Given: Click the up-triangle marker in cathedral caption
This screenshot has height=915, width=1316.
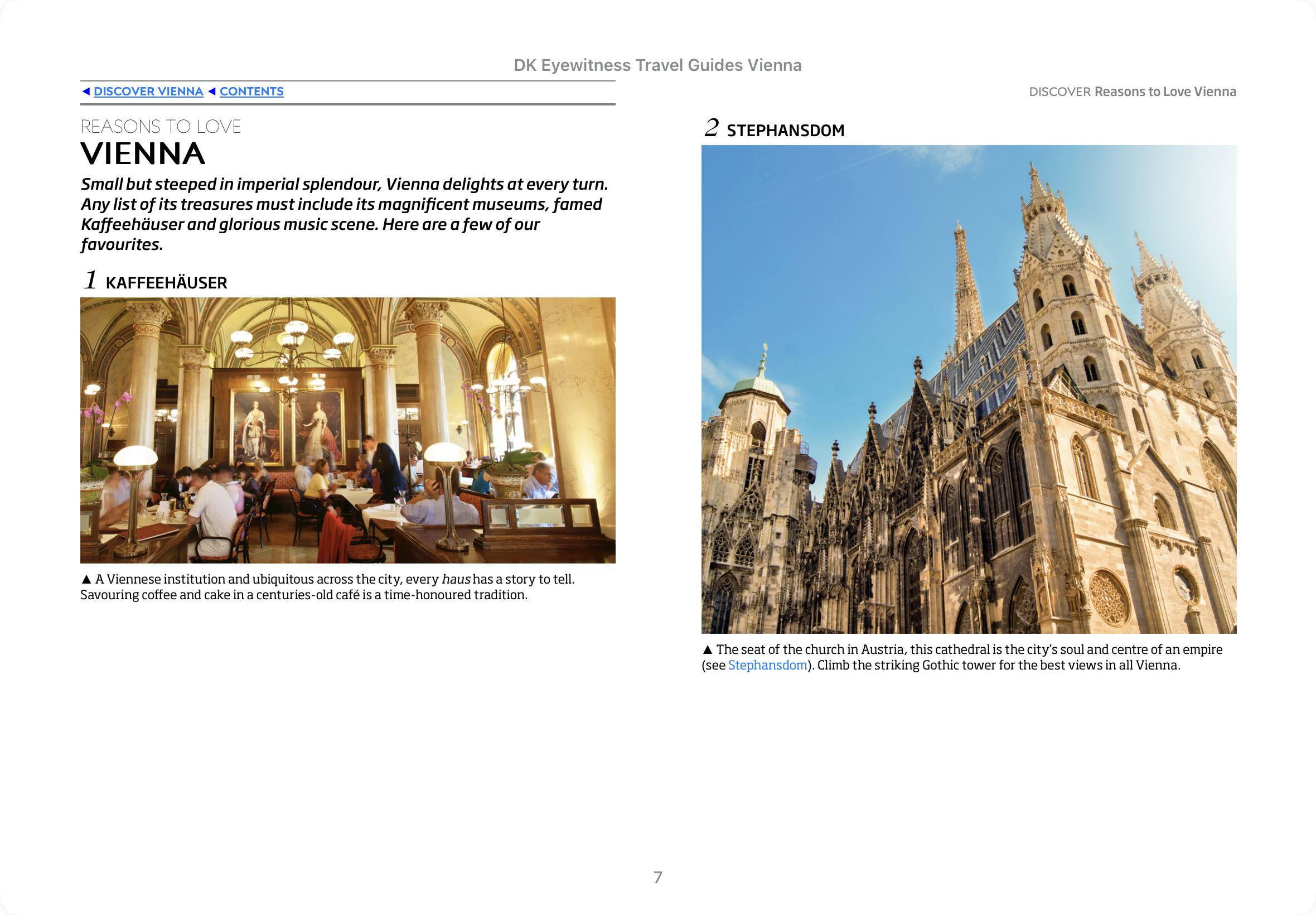Looking at the screenshot, I should (708, 650).
